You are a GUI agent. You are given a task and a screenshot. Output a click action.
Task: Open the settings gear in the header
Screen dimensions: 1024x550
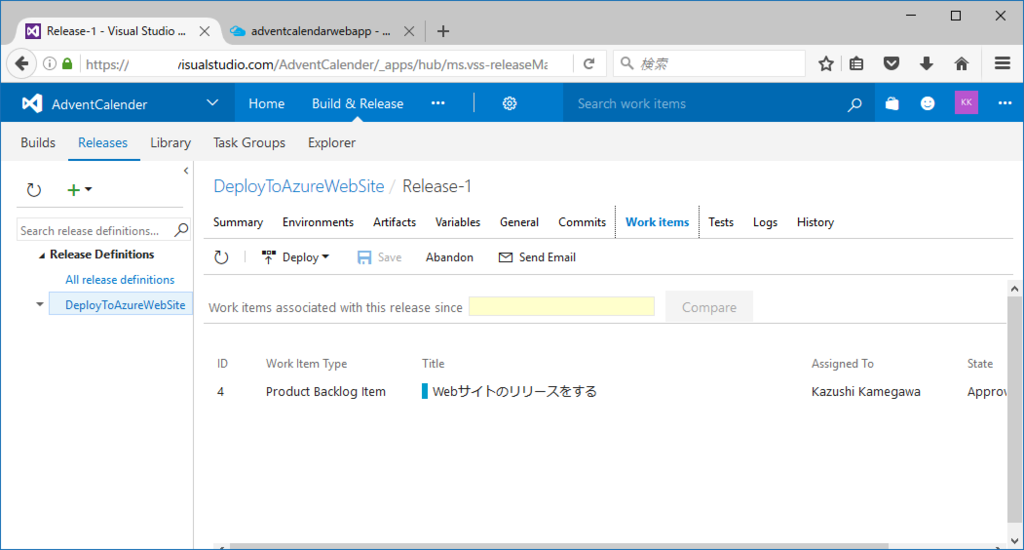click(509, 103)
